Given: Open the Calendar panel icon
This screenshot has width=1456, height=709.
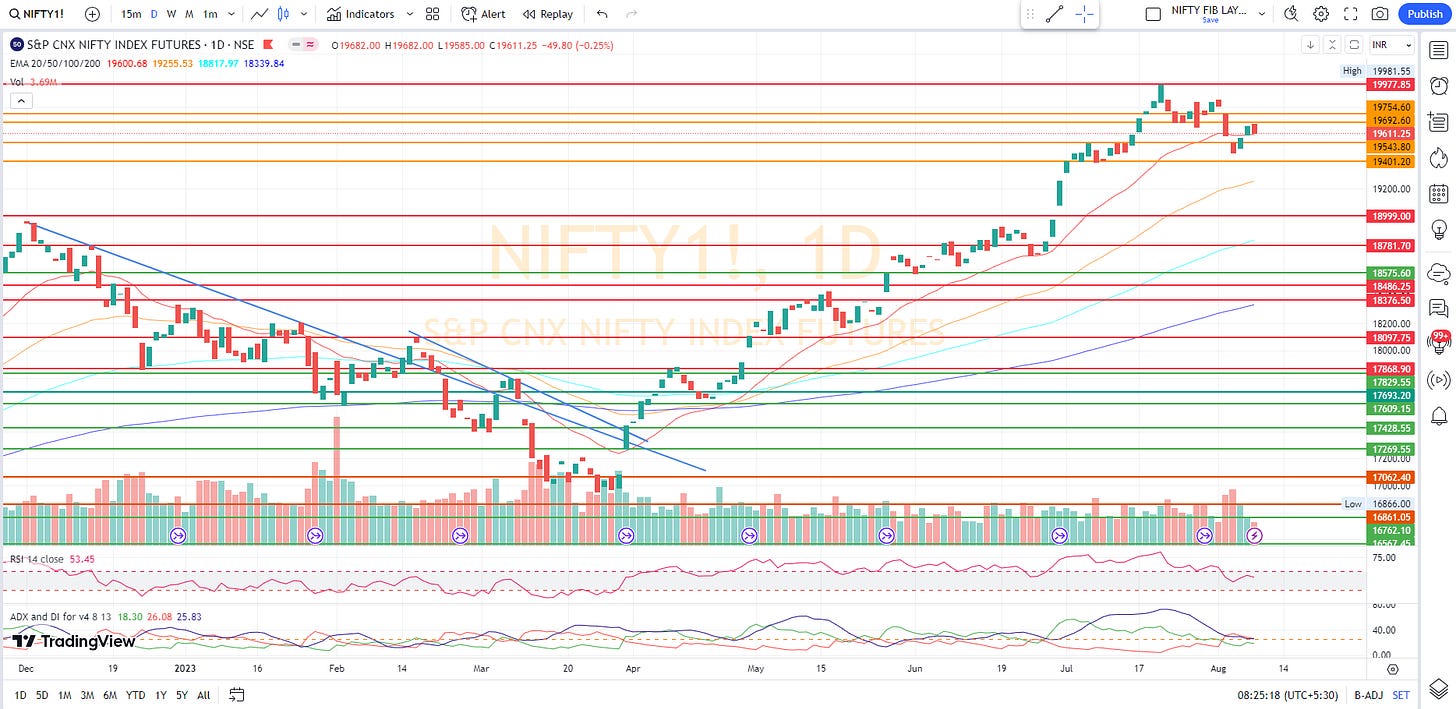Looking at the screenshot, I should [x=1439, y=193].
